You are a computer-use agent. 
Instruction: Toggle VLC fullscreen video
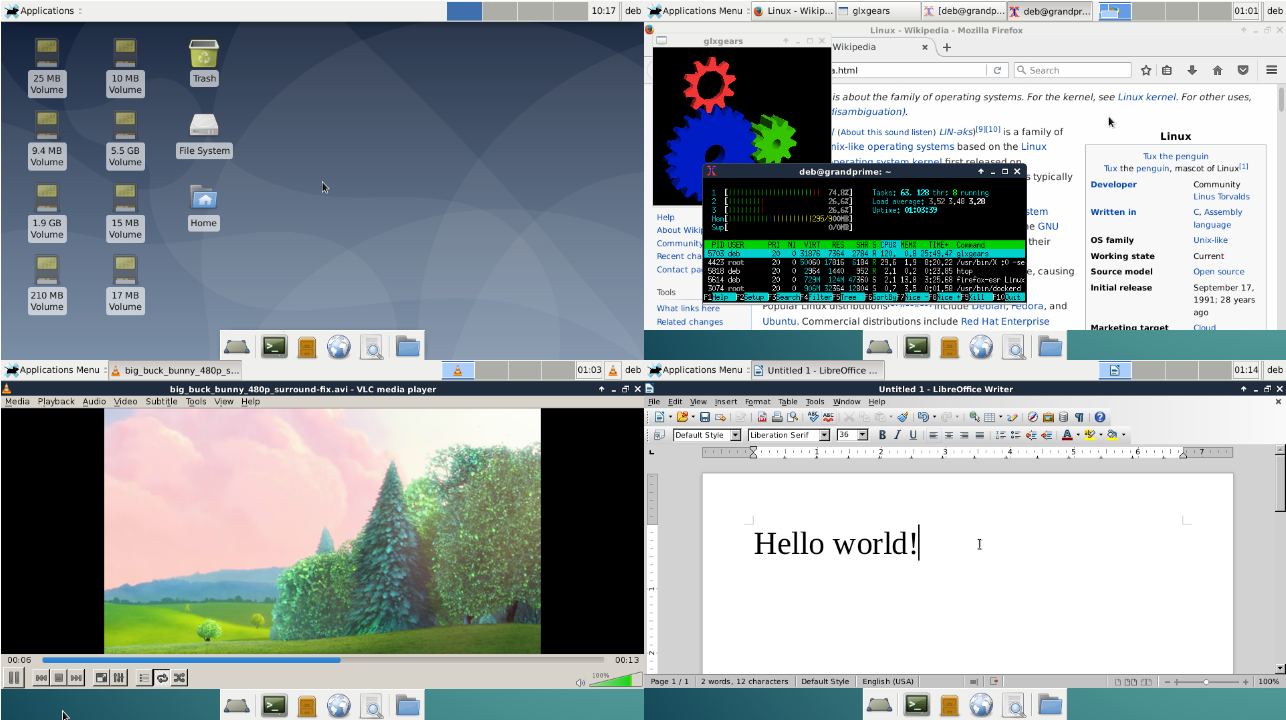pyautogui.click(x=101, y=677)
